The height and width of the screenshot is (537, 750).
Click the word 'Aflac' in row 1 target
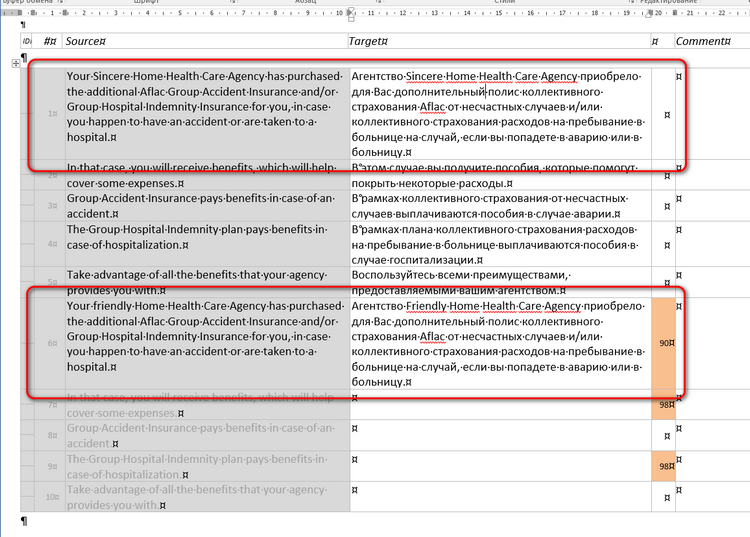(432, 107)
